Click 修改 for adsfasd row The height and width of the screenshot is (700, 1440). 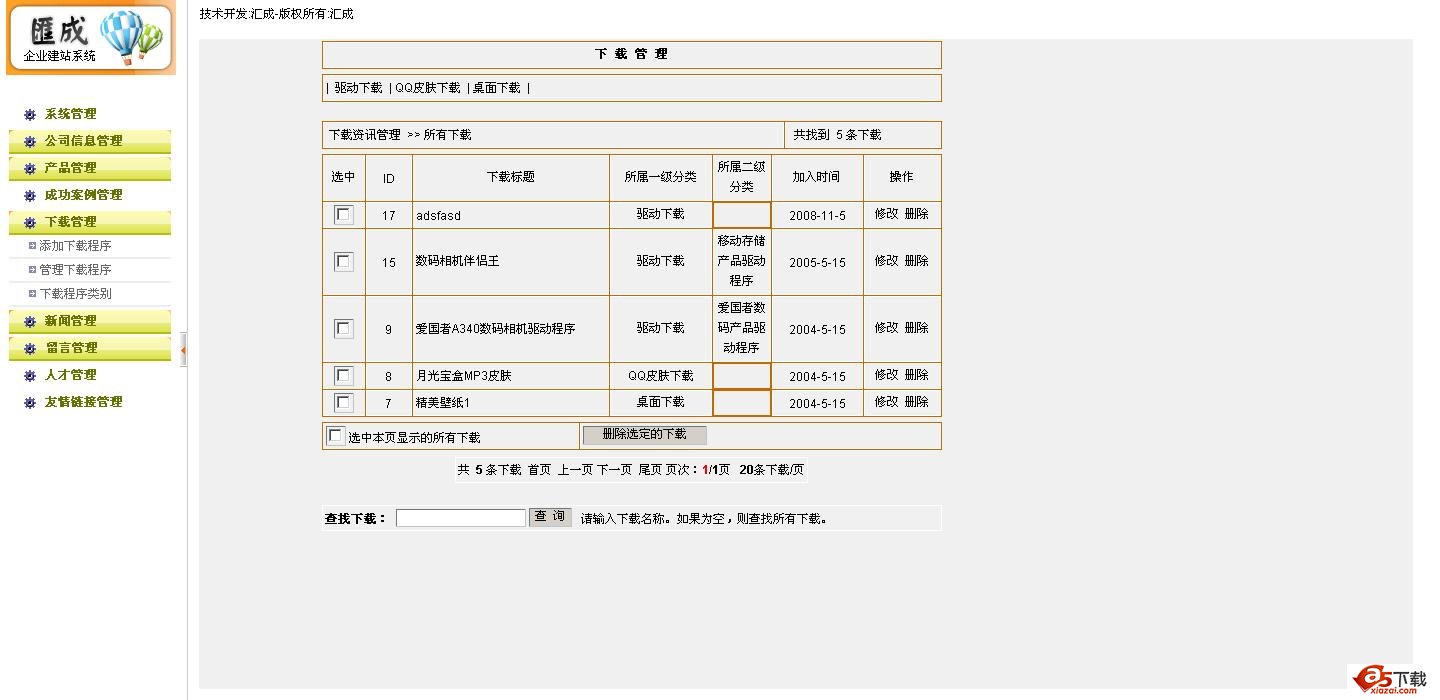coord(886,214)
